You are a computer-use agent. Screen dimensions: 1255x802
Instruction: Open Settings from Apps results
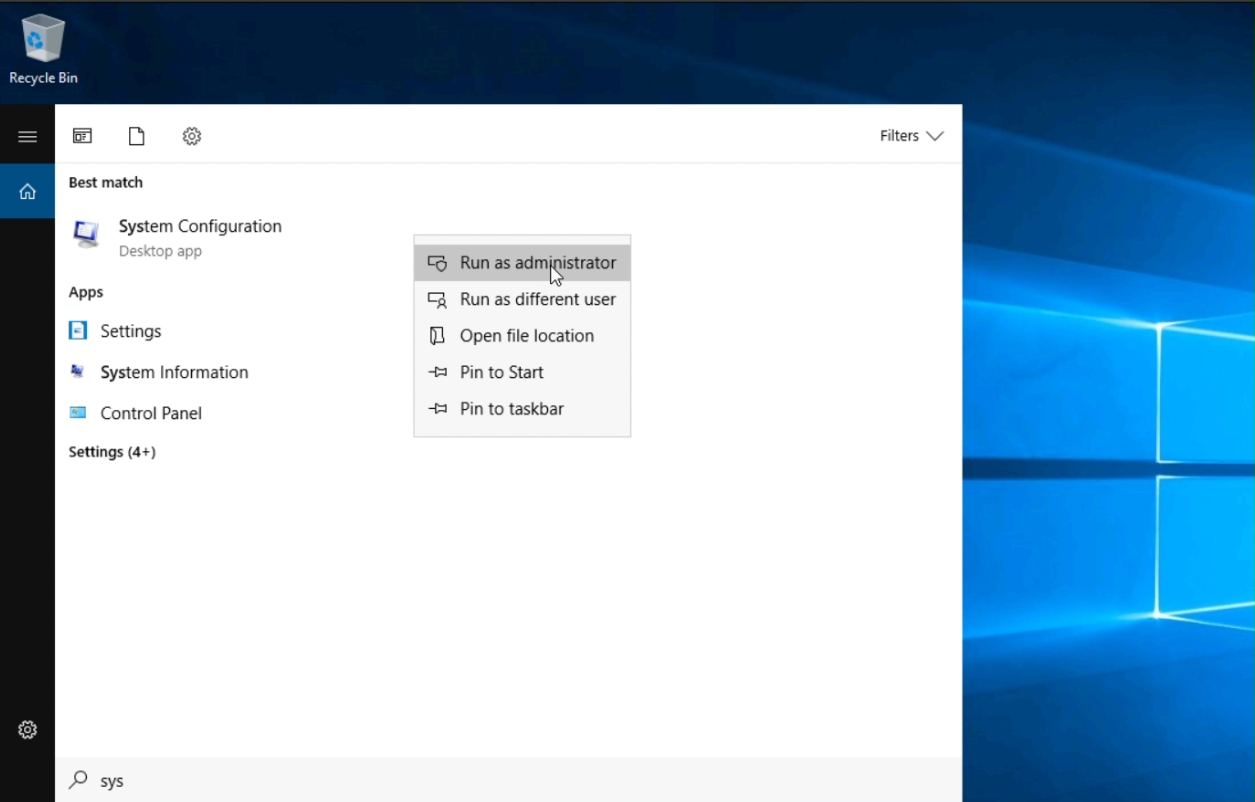[x=130, y=331]
